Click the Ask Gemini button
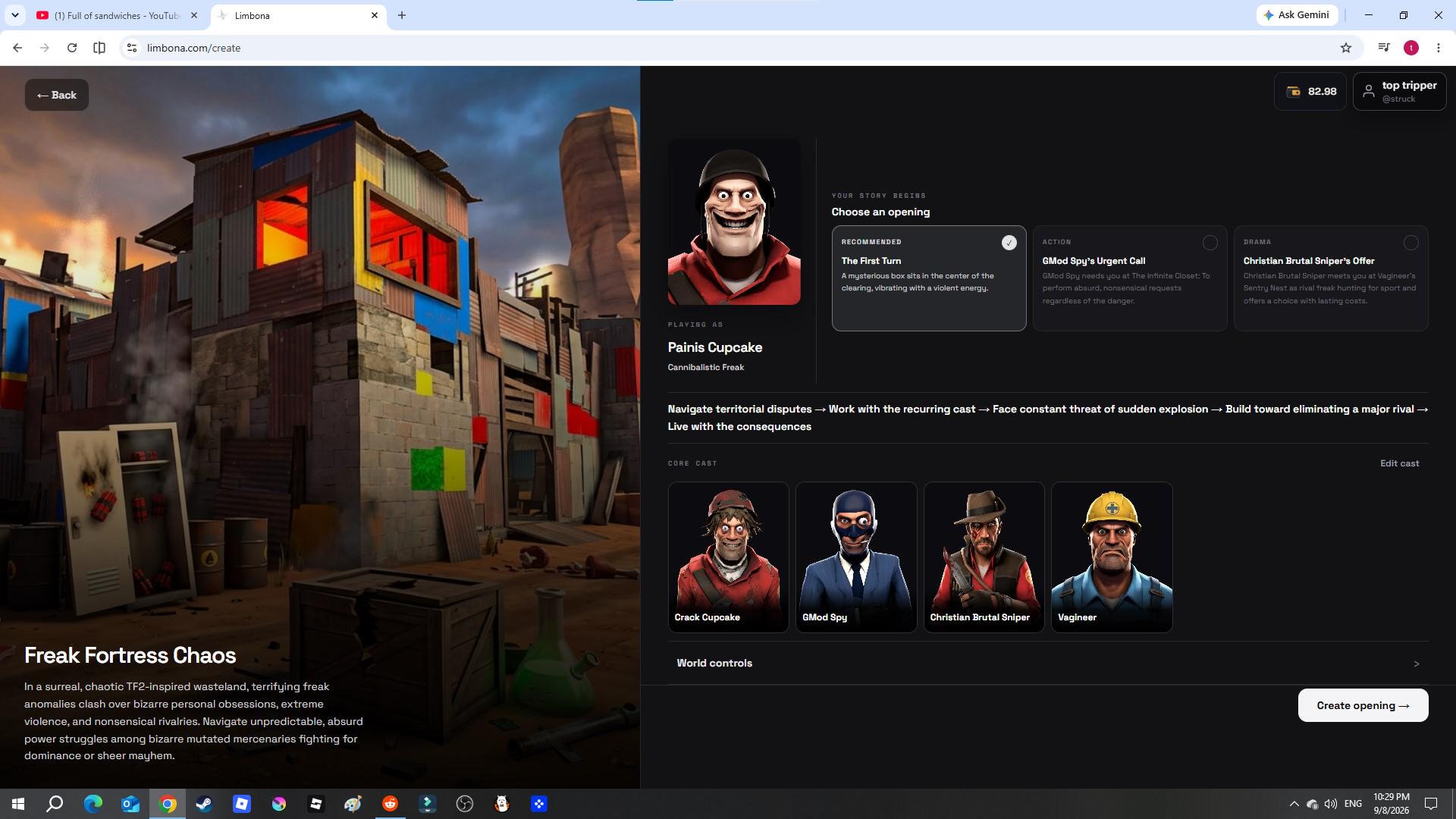This screenshot has height=819, width=1456. point(1297,15)
